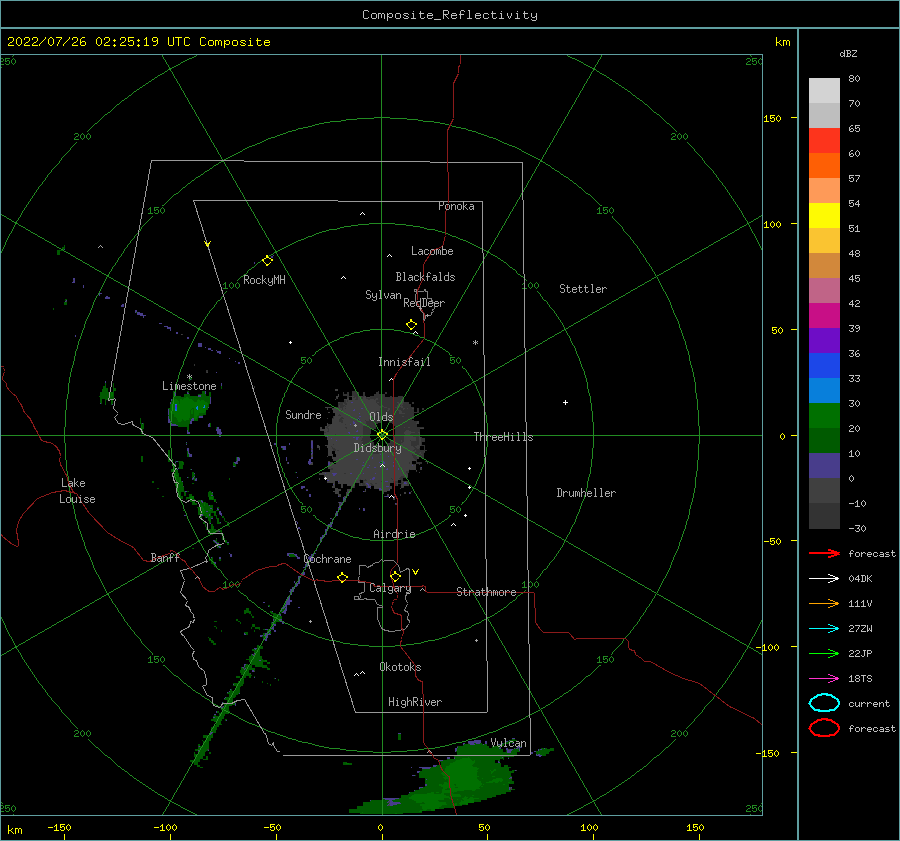Pick the bright yellow 54 dBZ swatch
900x841 pixels.
pyautogui.click(x=824, y=215)
